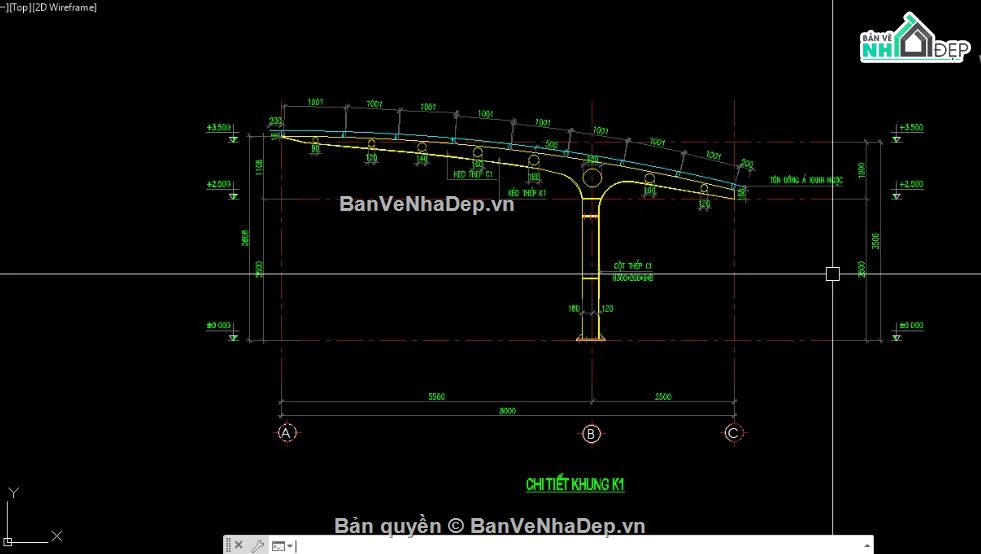Close the command line bar
The image size is (981, 554).
coord(238,545)
